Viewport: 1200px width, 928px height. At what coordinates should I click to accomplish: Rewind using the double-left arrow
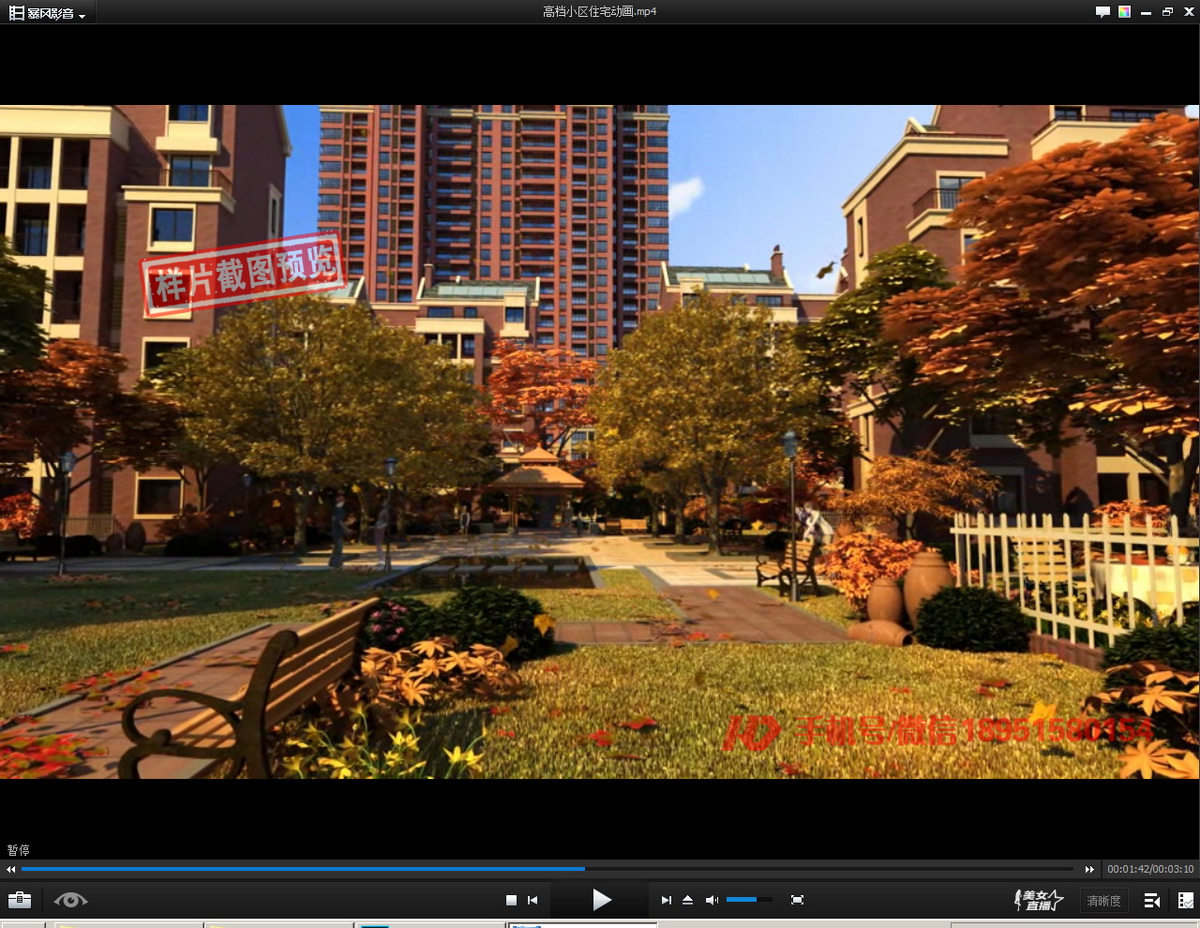[11, 870]
